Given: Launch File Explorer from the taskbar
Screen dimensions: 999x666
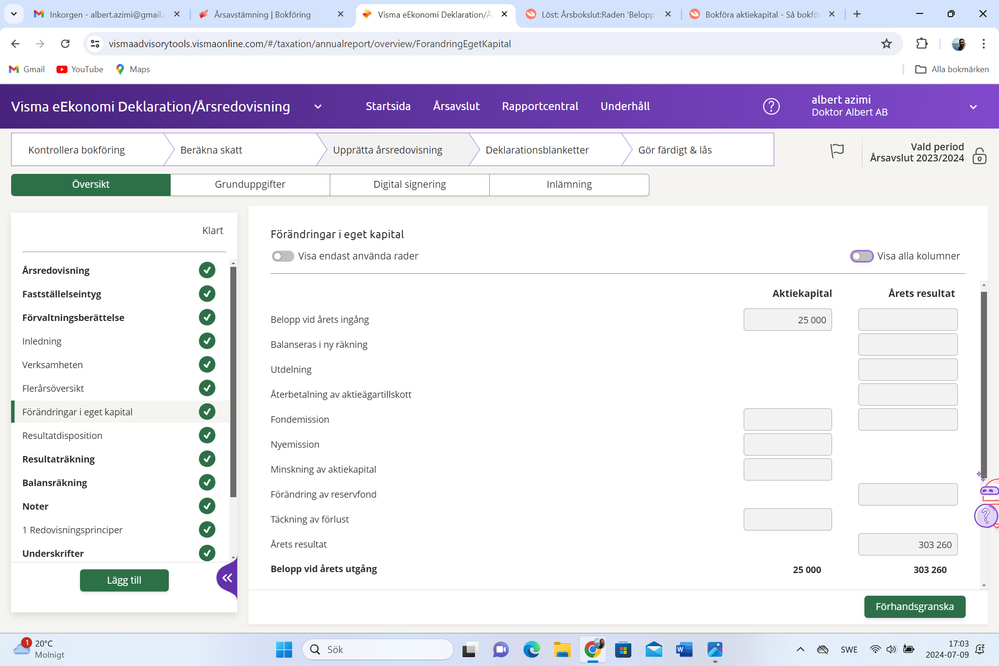Looking at the screenshot, I should pyautogui.click(x=562, y=649).
